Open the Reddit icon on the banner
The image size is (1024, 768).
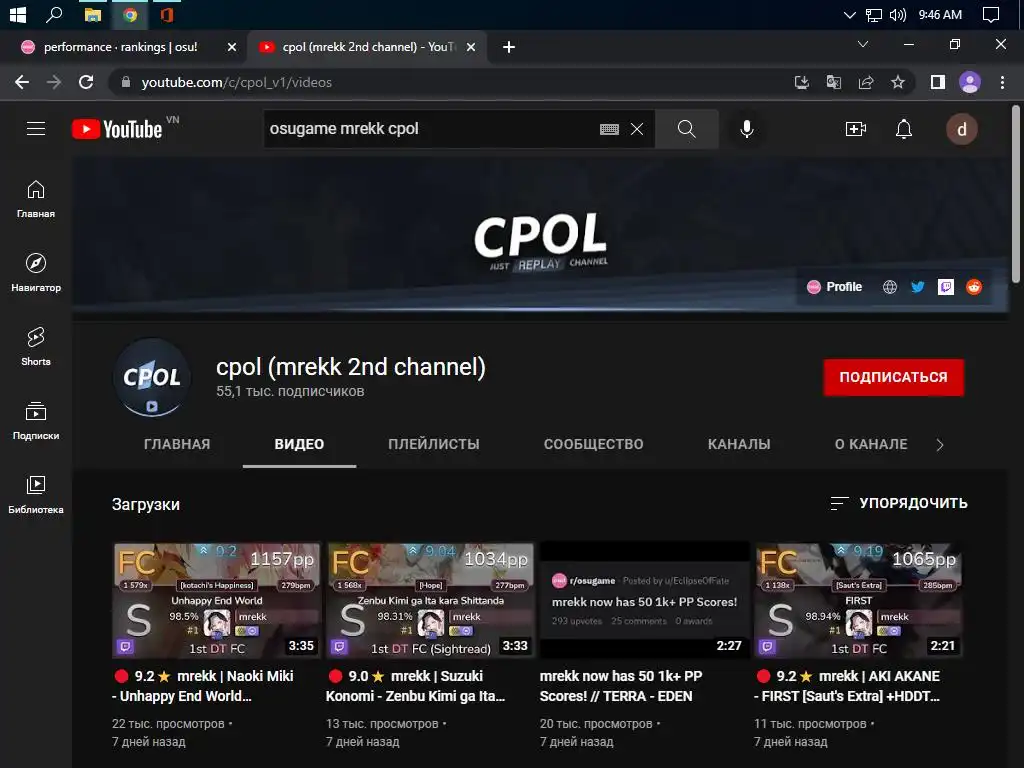pyautogui.click(x=974, y=287)
